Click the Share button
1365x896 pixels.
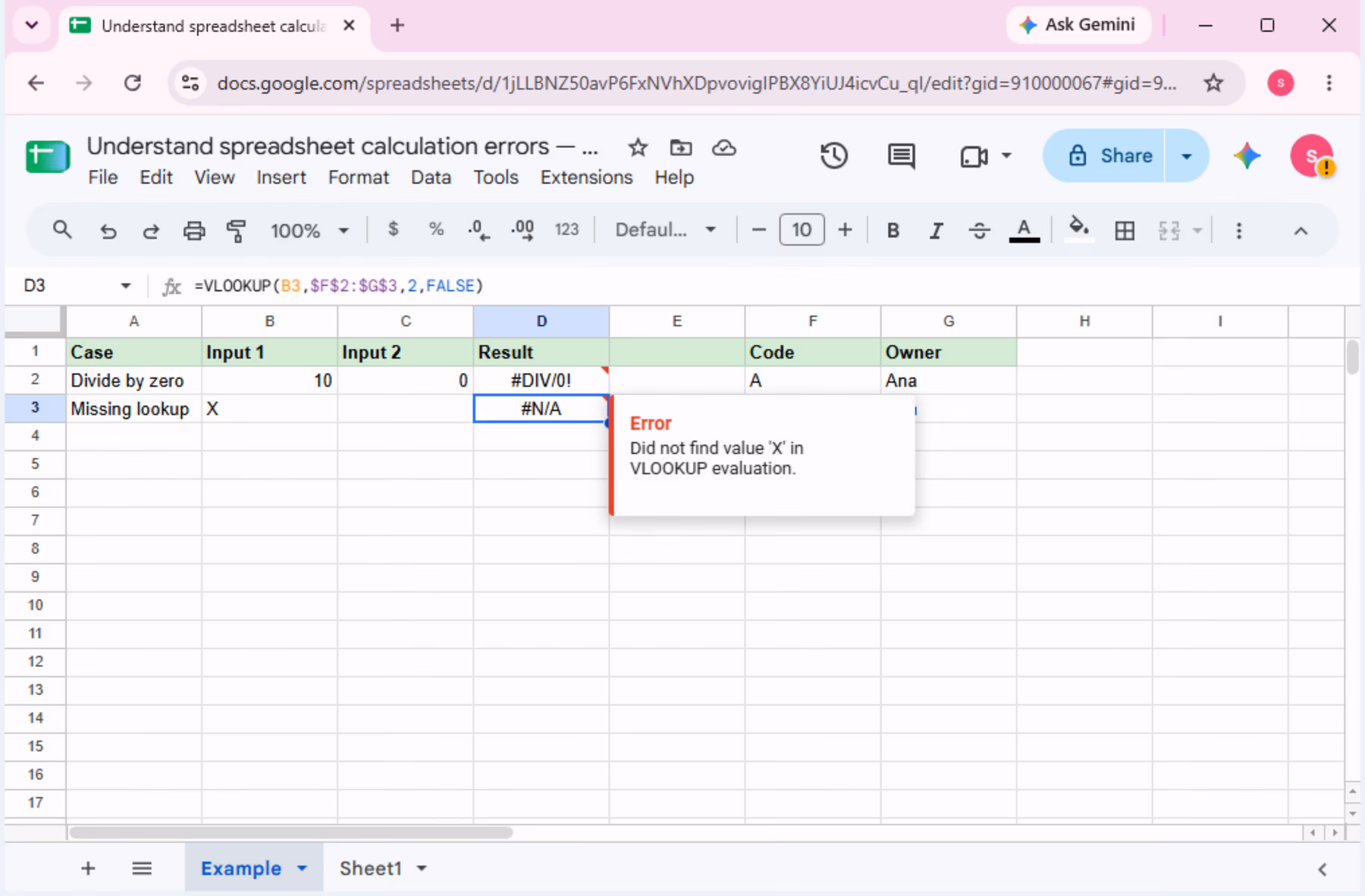point(1105,156)
